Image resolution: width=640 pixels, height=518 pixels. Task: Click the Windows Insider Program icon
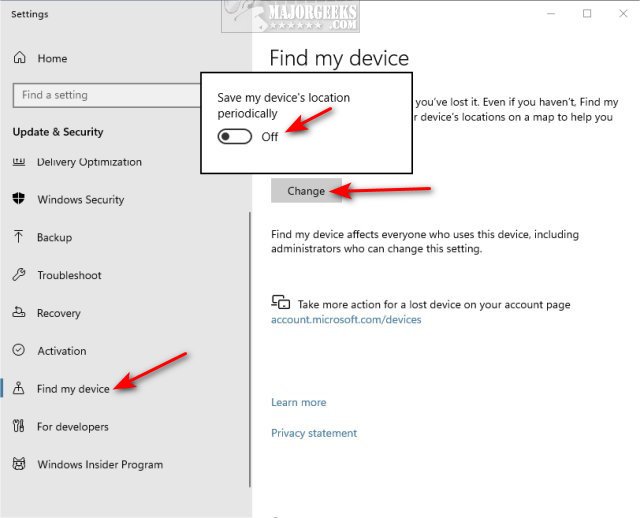[19, 464]
